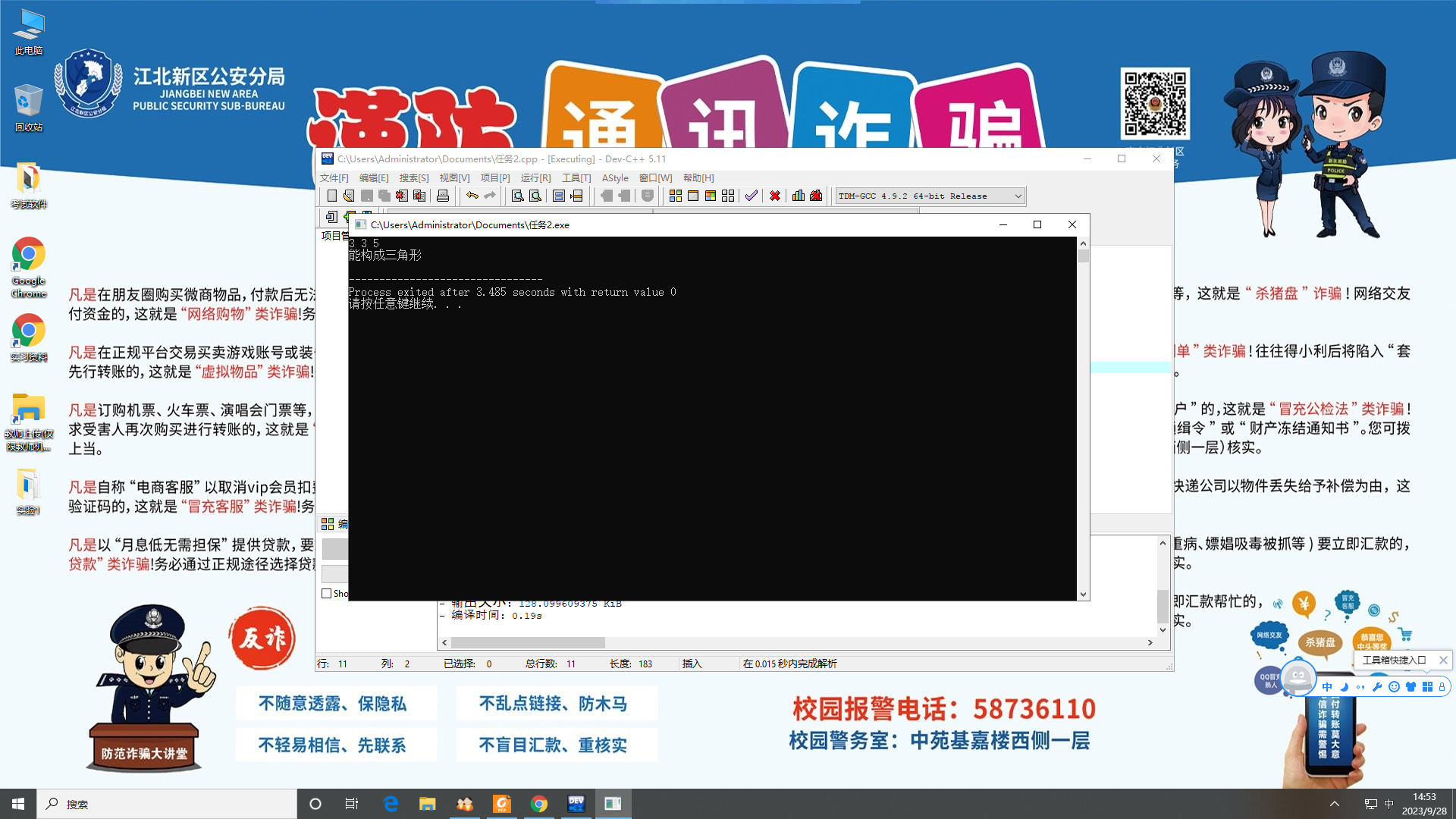Toggle the Shorten compiler paths checkbox

327,593
